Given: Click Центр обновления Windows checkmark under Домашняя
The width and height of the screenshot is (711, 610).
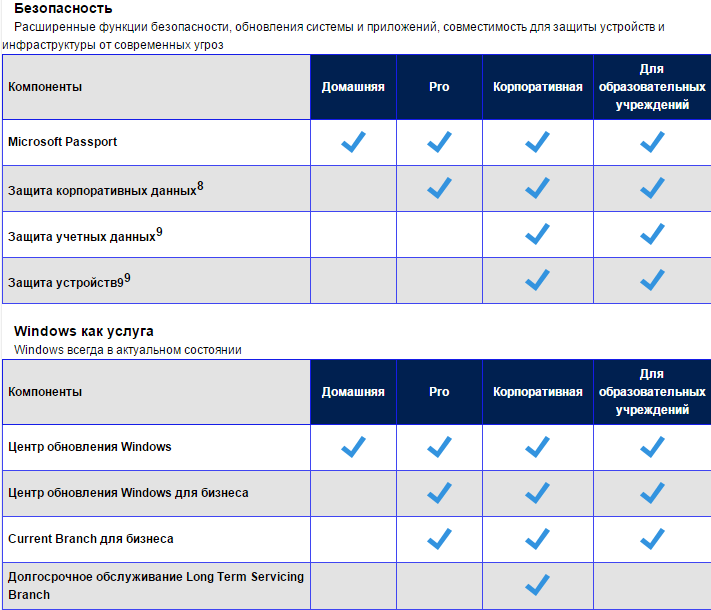Looking at the screenshot, I should tap(353, 447).
